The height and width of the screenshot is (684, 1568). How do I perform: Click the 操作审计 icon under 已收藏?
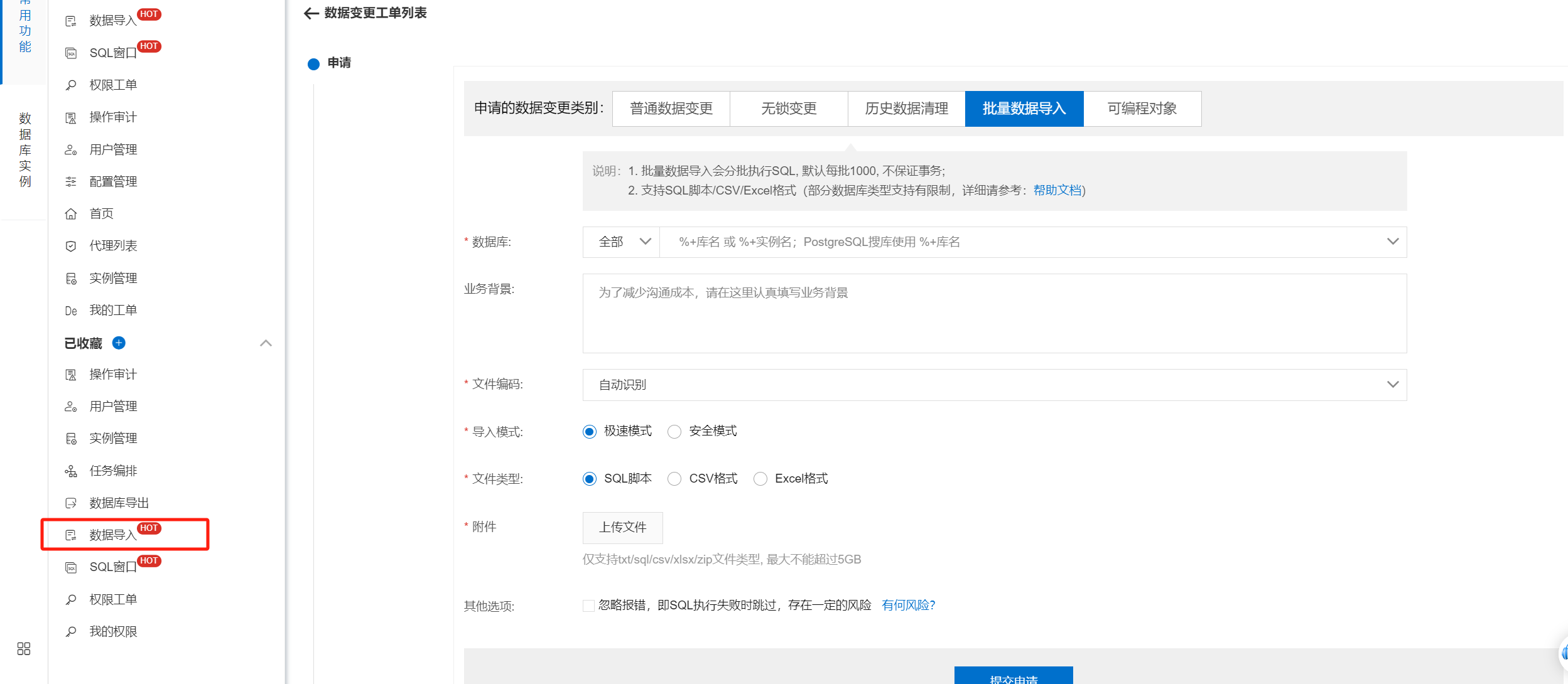tap(71, 375)
